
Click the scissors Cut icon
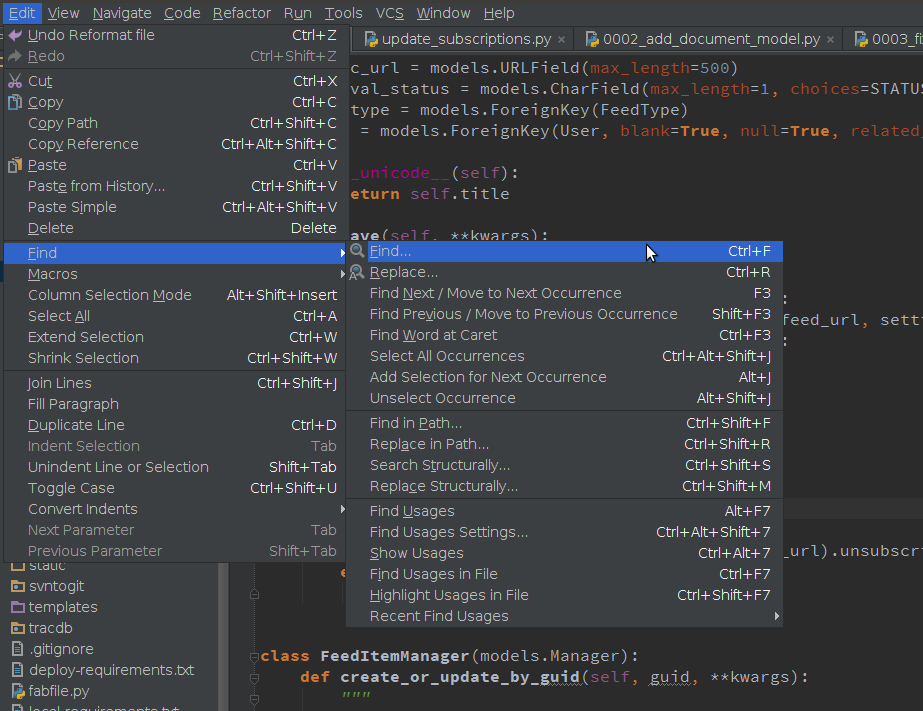point(15,81)
